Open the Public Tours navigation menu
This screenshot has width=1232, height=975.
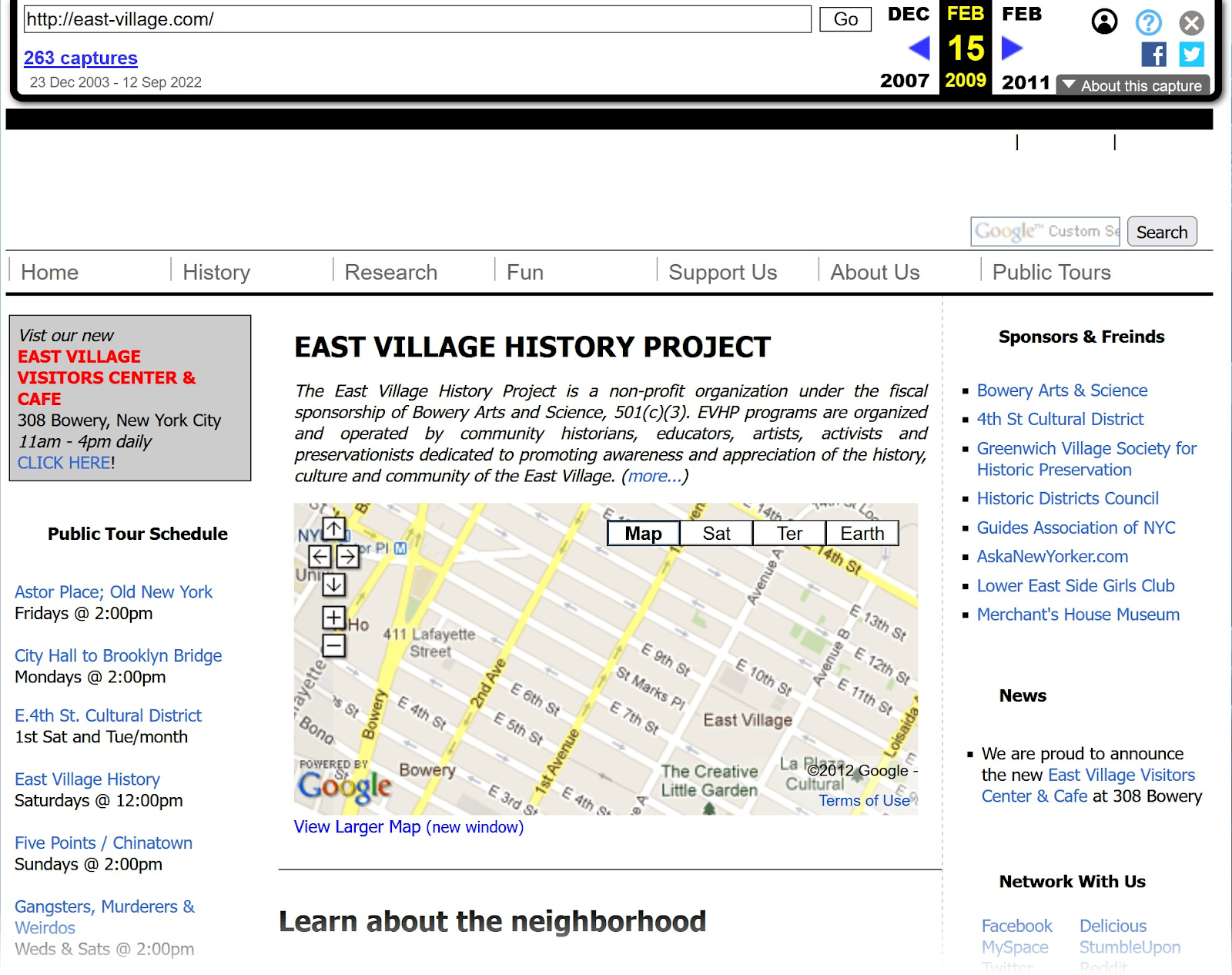coord(1052,272)
